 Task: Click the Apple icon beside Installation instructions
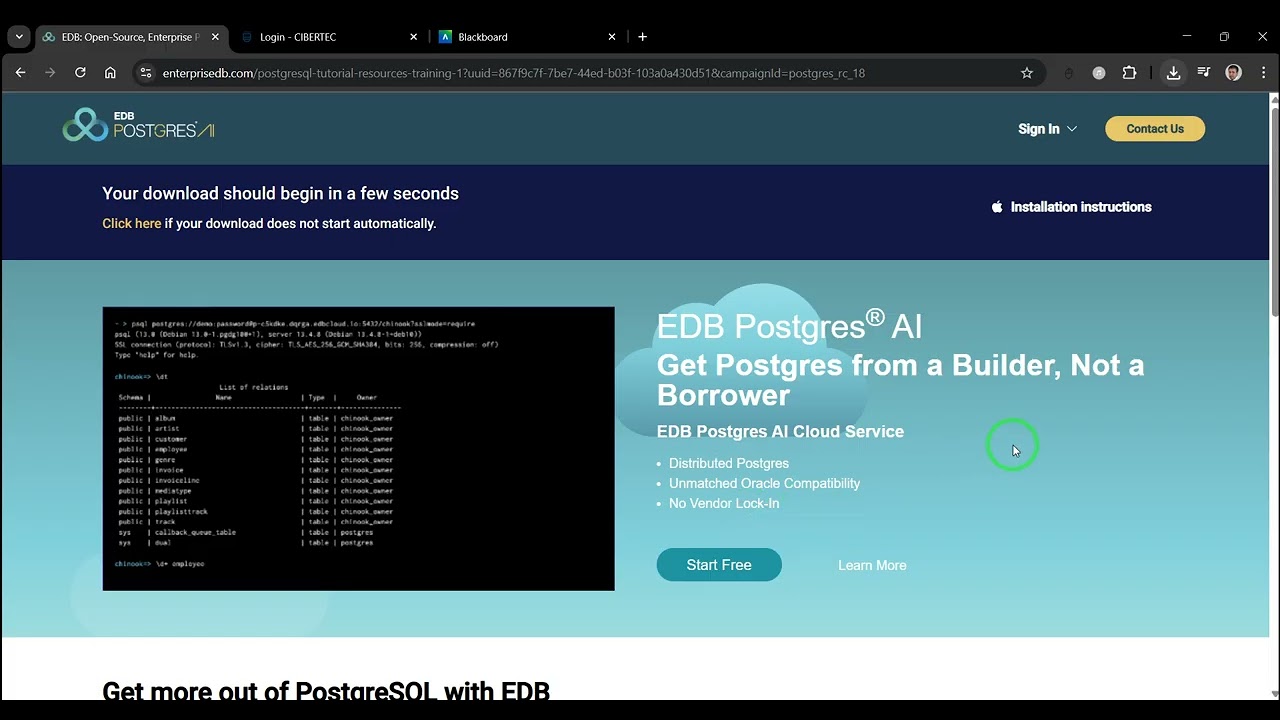tap(997, 207)
